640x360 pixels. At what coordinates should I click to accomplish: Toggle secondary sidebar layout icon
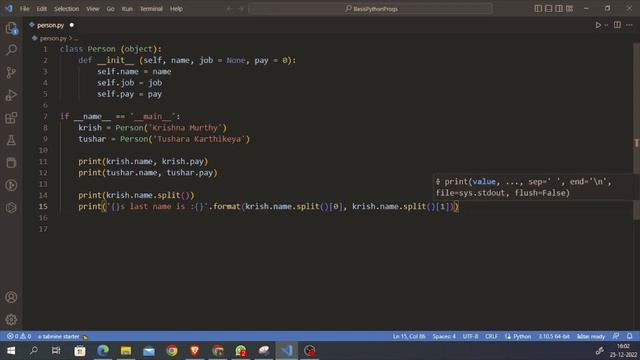tap(559, 9)
